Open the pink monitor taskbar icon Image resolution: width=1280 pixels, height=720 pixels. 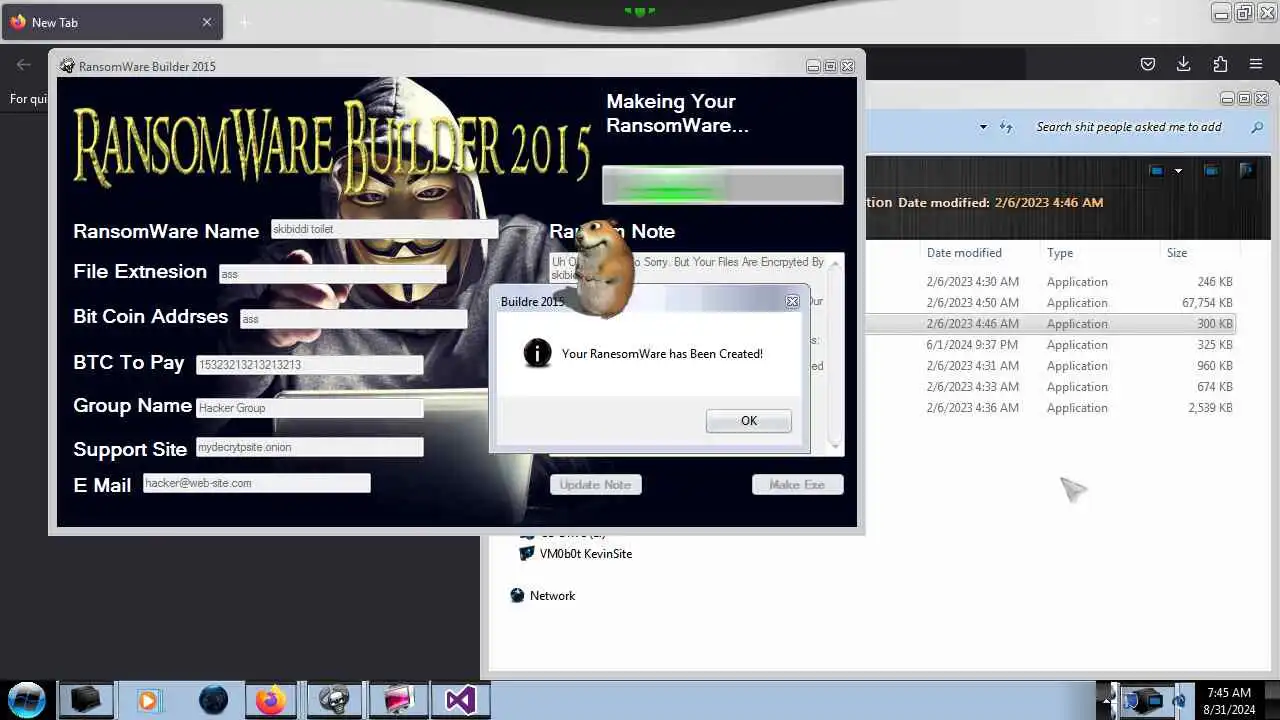coord(398,700)
